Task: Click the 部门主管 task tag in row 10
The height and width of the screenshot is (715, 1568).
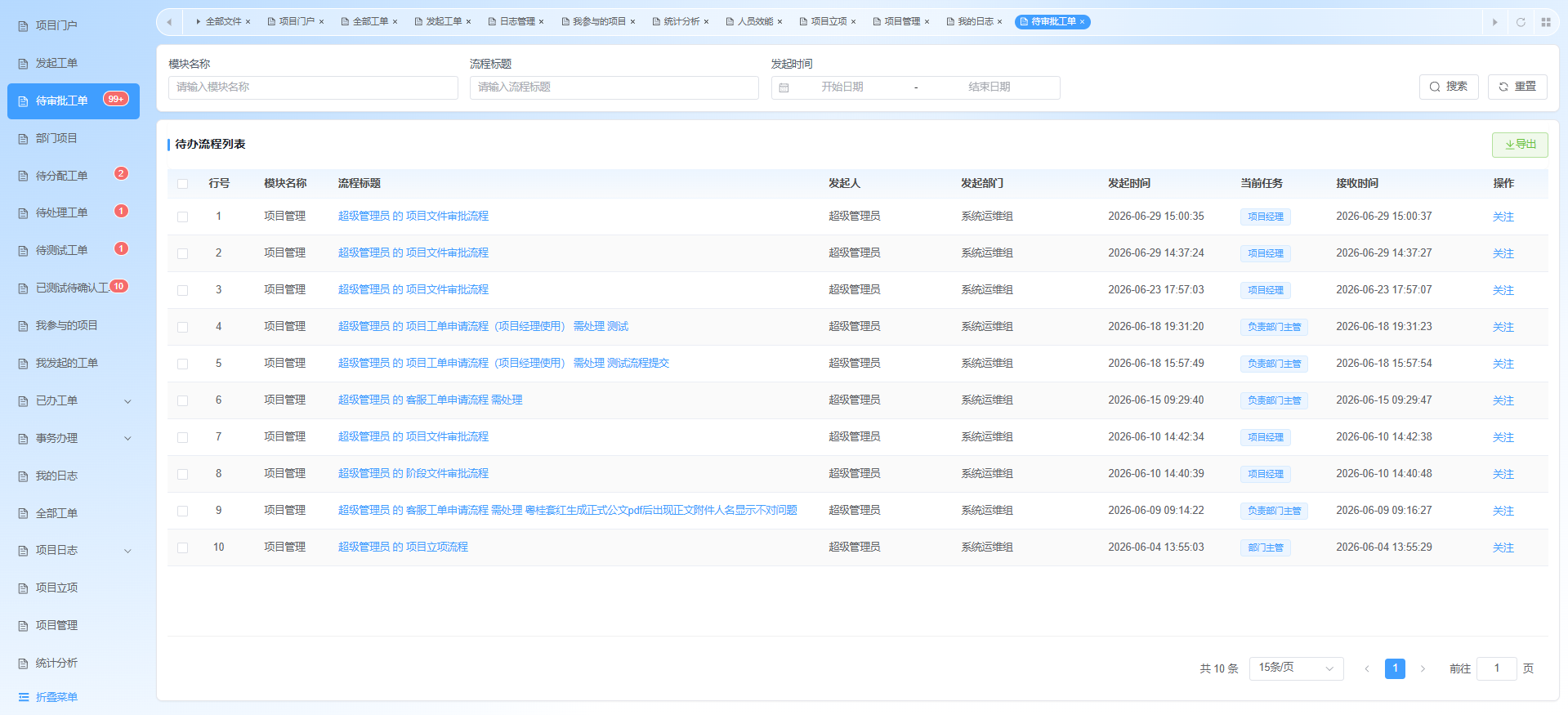Action: click(x=1266, y=547)
